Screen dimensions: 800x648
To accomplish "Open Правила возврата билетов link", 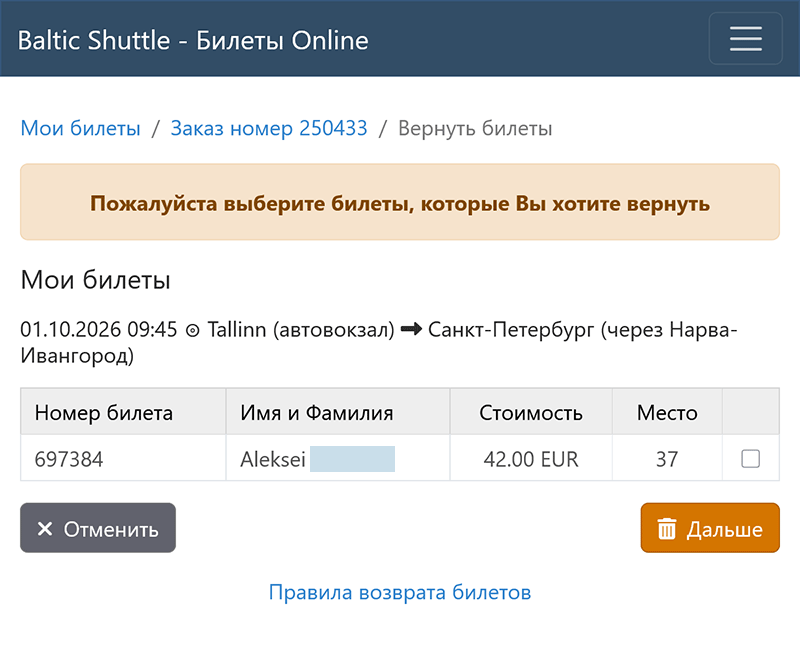I will (400, 592).
